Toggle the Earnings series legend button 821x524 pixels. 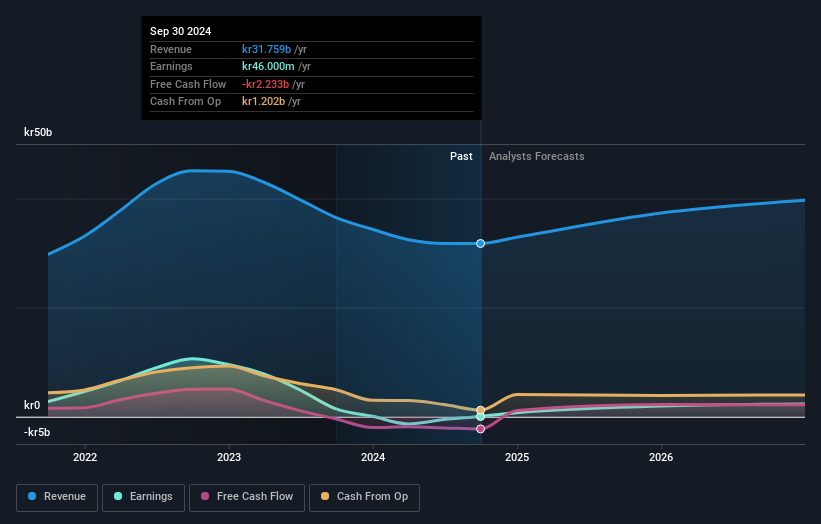click(x=143, y=497)
